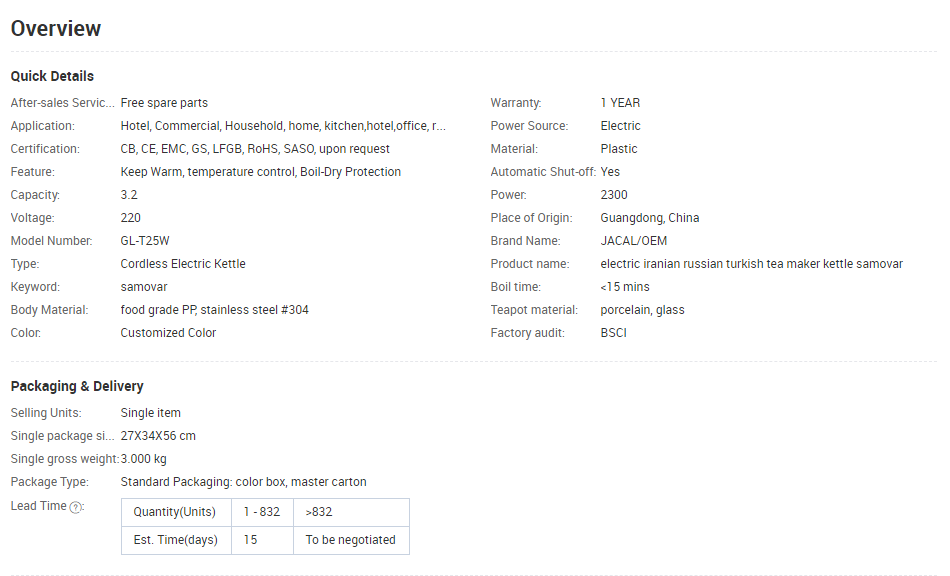Click the Automatic Shut-off value 'Yes'
This screenshot has height=576, width=950.
click(610, 172)
